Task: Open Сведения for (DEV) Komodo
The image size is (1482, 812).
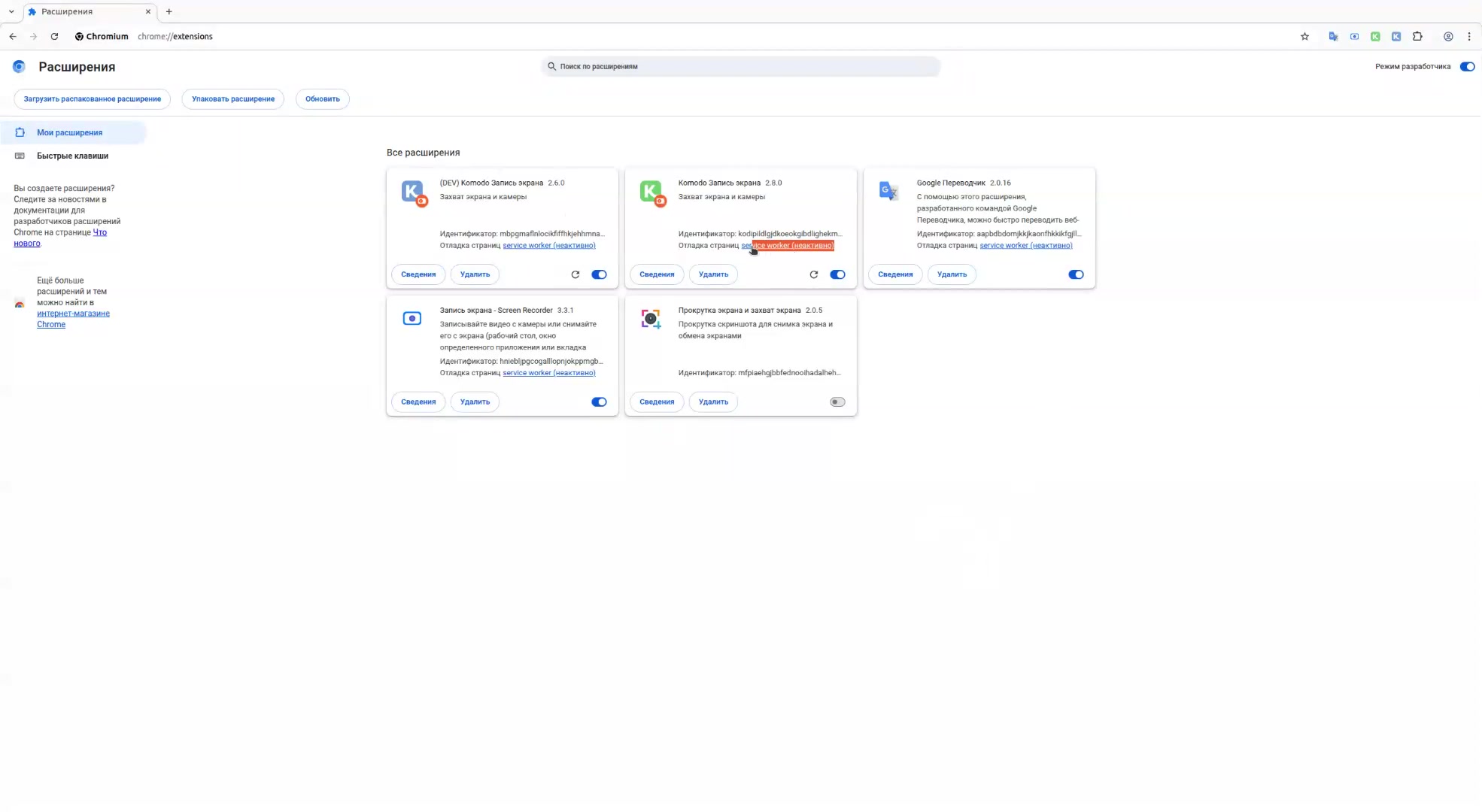Action: point(418,274)
